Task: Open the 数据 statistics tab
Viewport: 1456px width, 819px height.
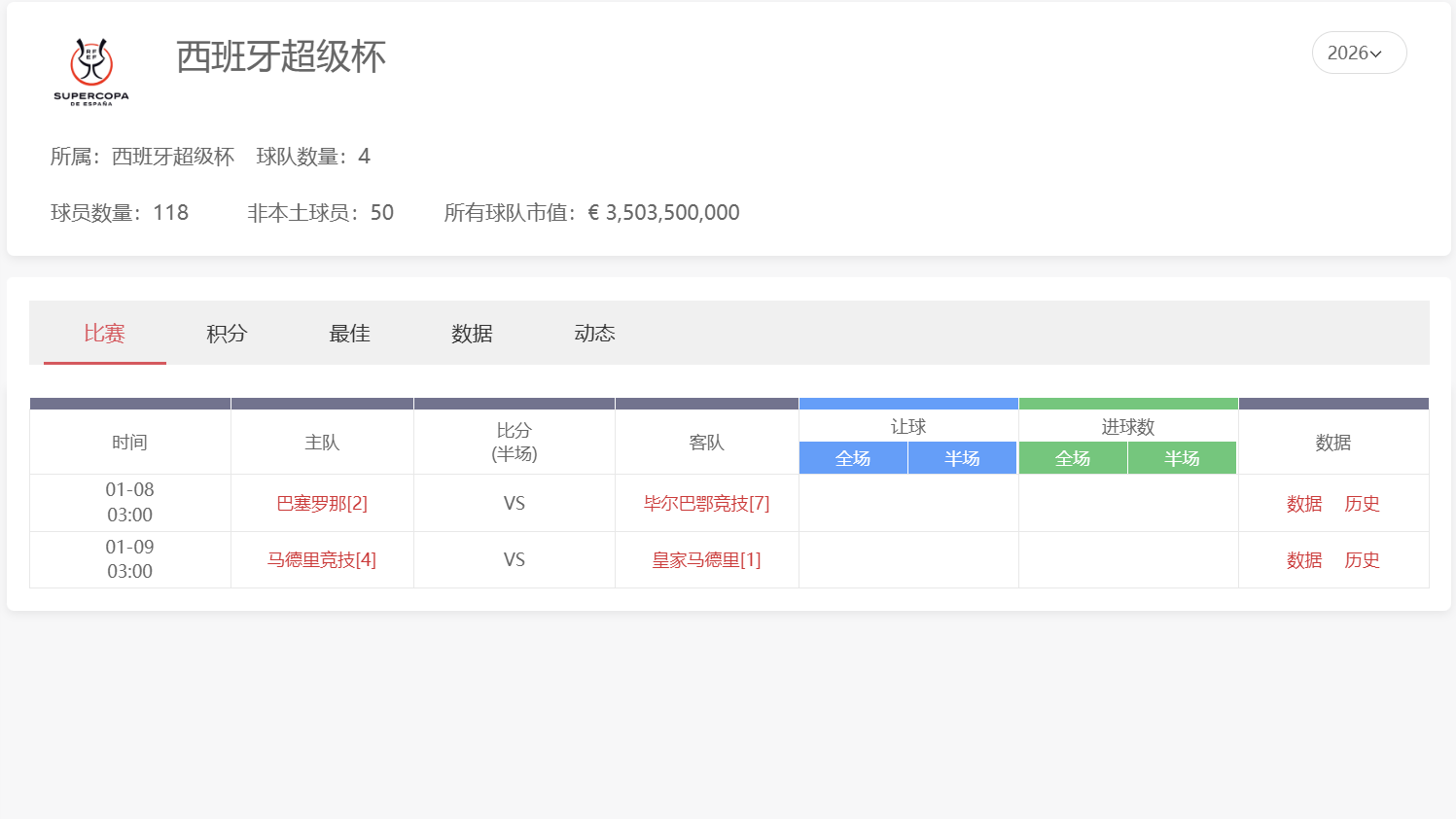Action: (473, 333)
